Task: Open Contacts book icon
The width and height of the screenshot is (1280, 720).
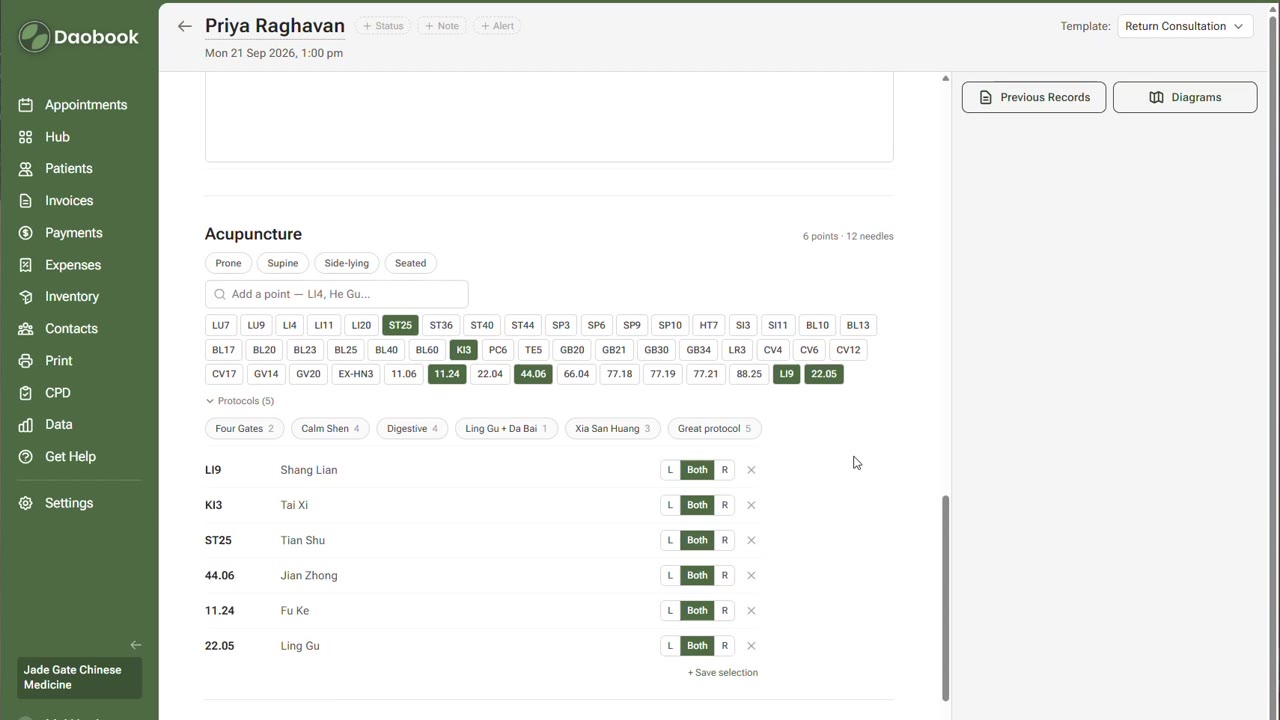Action: (26, 329)
